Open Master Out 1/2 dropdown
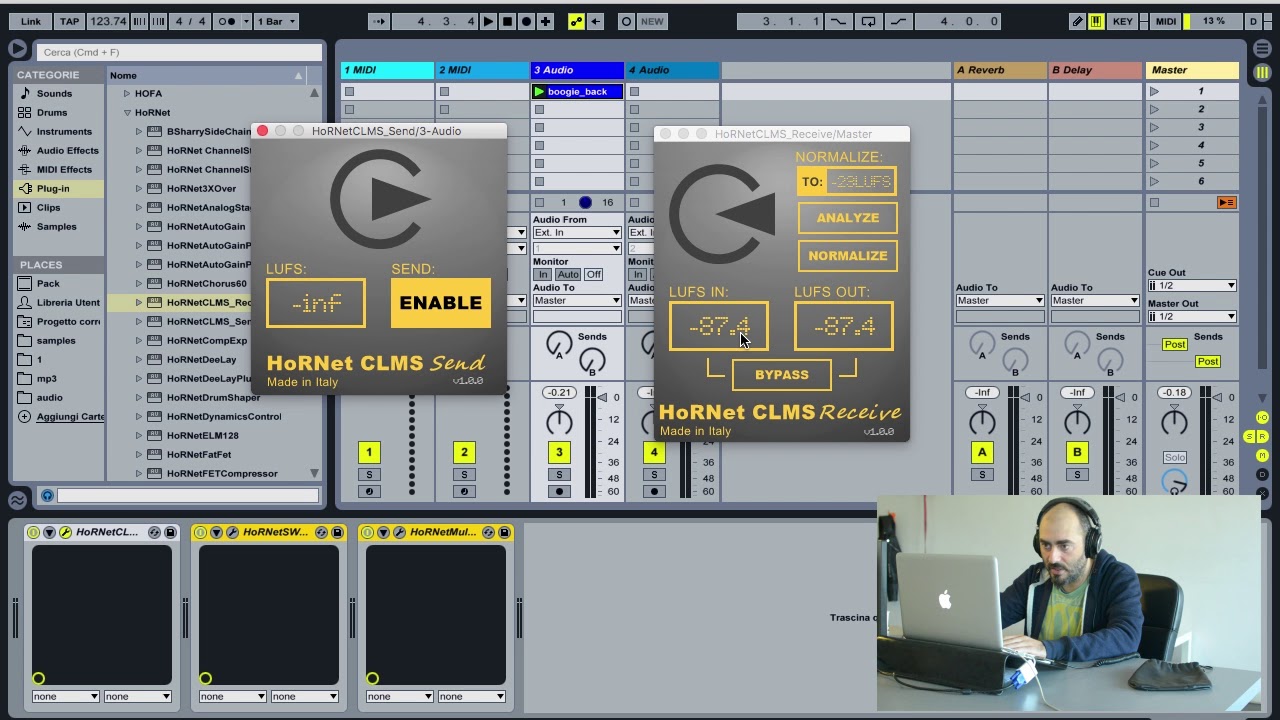The image size is (1280, 720). [x=1192, y=316]
